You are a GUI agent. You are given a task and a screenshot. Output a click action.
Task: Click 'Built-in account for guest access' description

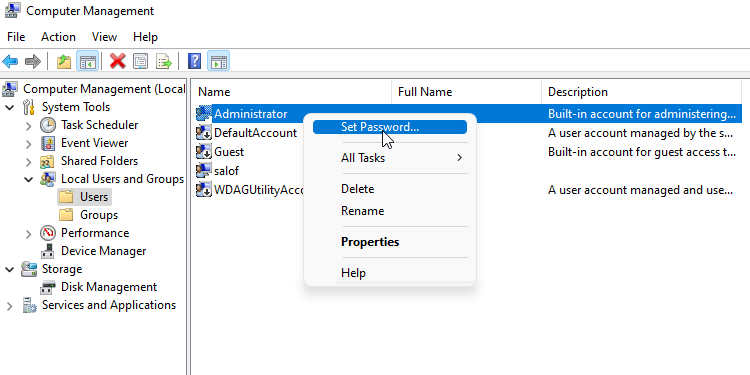pyautogui.click(x=642, y=152)
